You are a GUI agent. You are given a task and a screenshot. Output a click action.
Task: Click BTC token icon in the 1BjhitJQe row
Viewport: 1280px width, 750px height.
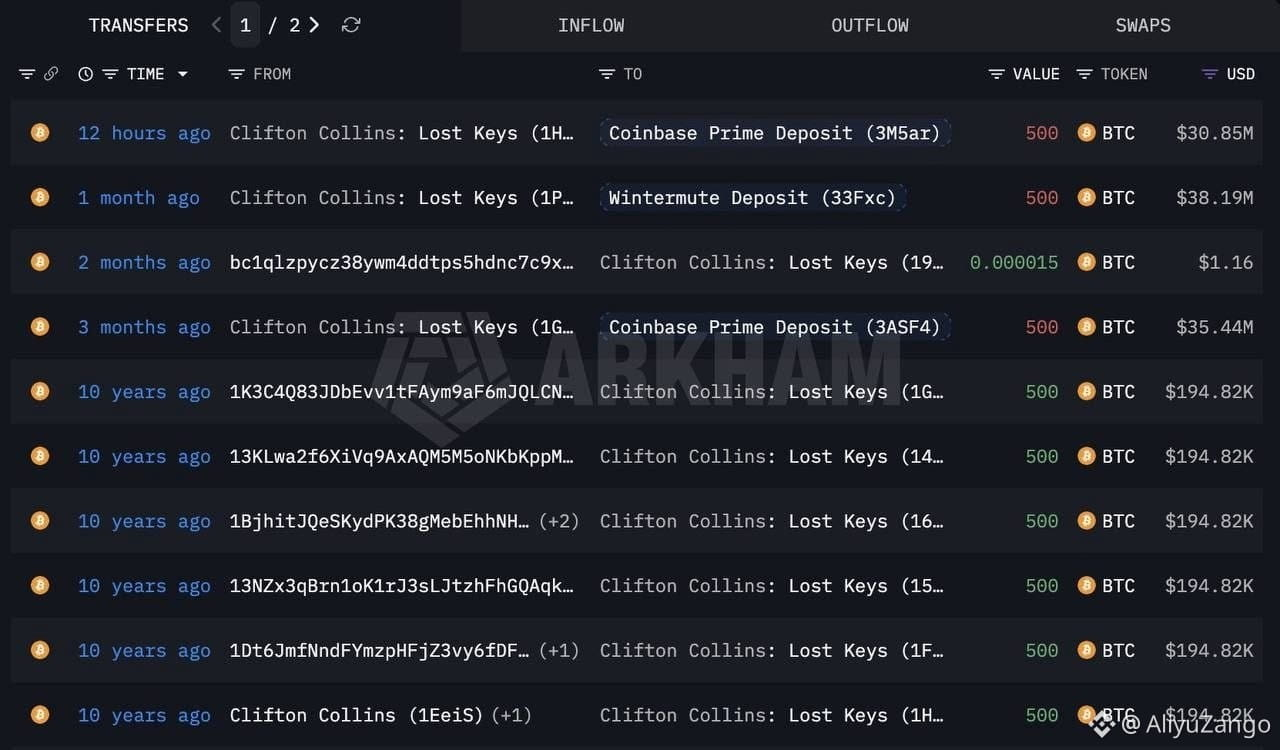[1086, 520]
